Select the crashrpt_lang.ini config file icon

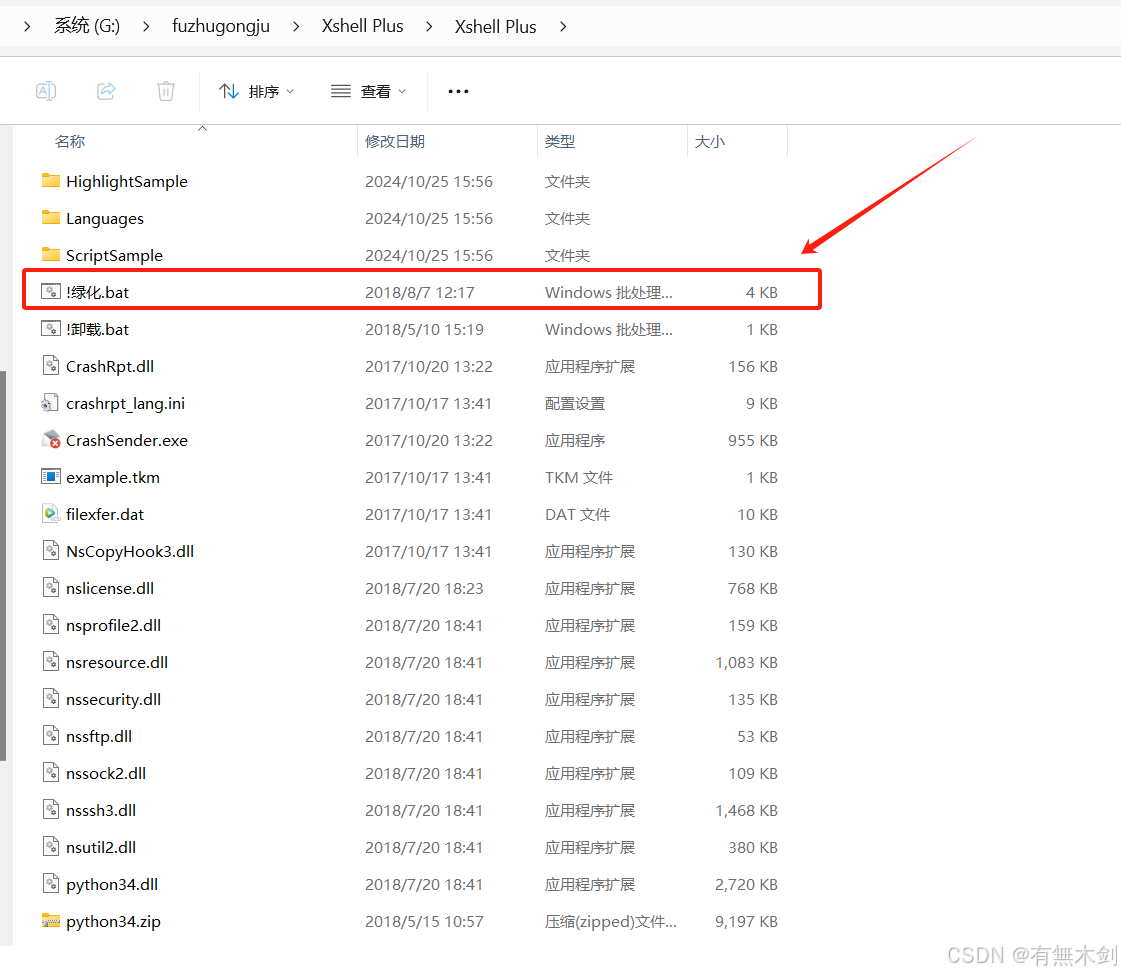(x=50, y=403)
